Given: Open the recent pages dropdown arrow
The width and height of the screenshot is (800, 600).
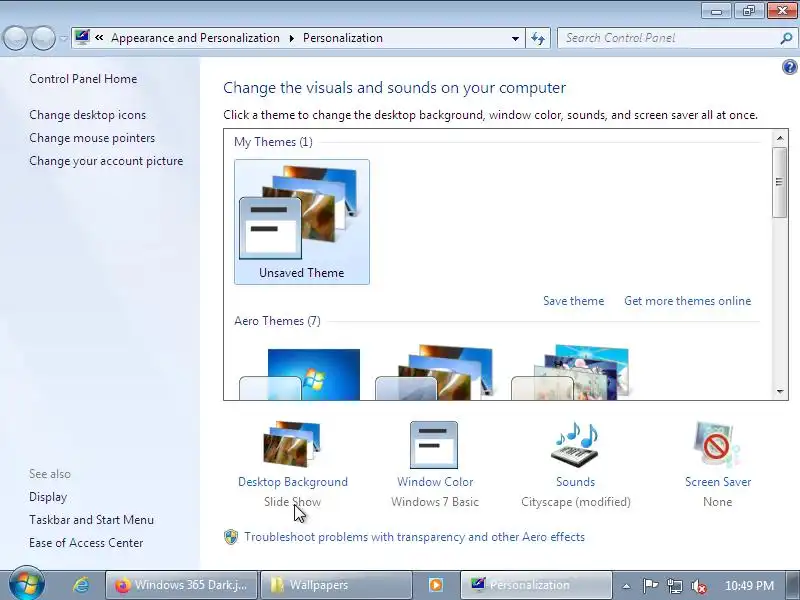Looking at the screenshot, I should tap(63, 39).
